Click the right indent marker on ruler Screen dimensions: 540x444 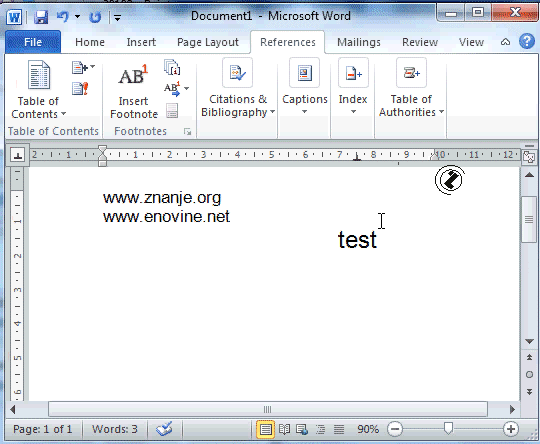435,156
